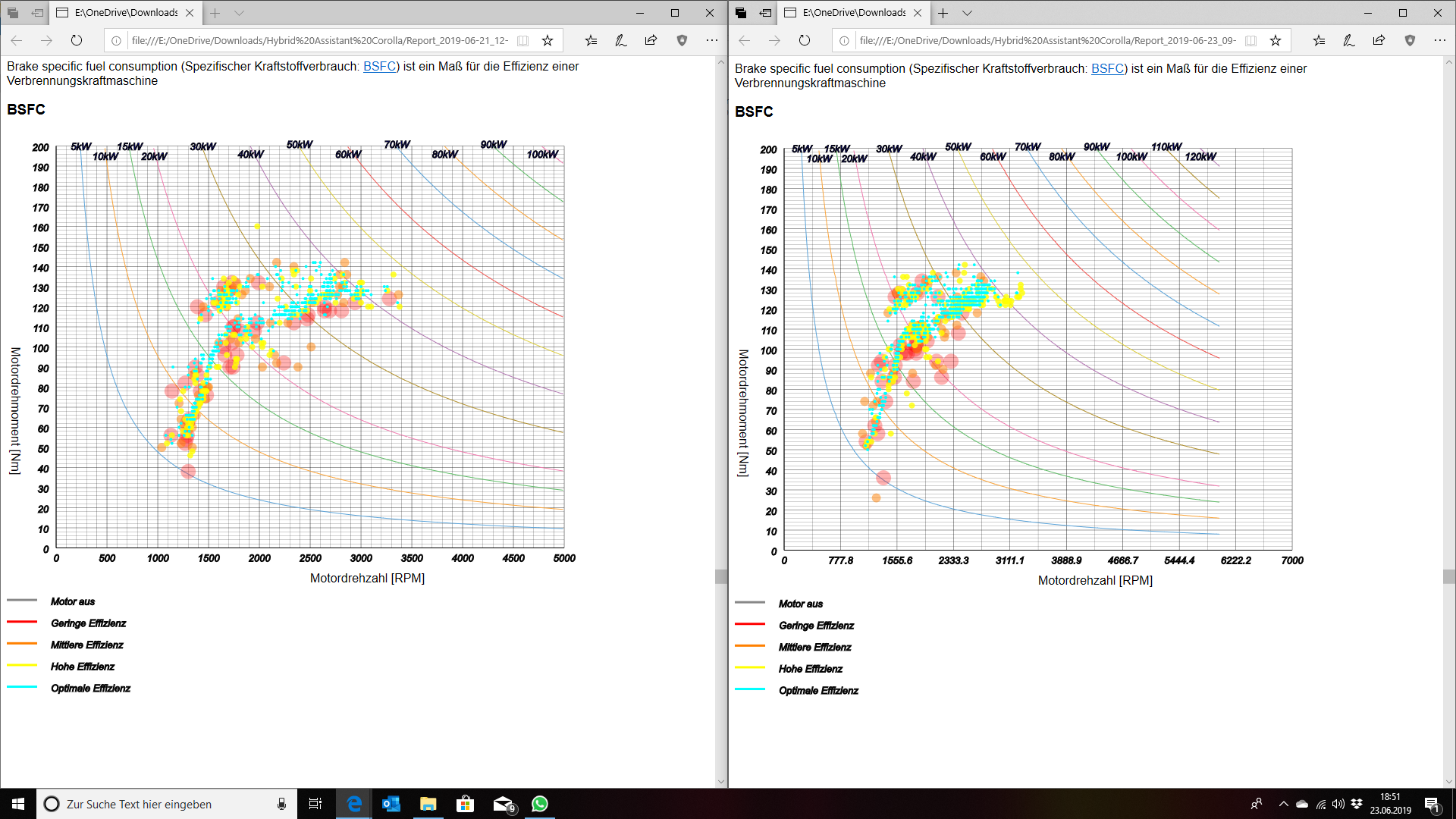The height and width of the screenshot is (819, 1456).
Task: Click right window address bar URL
Action: pos(1047,41)
